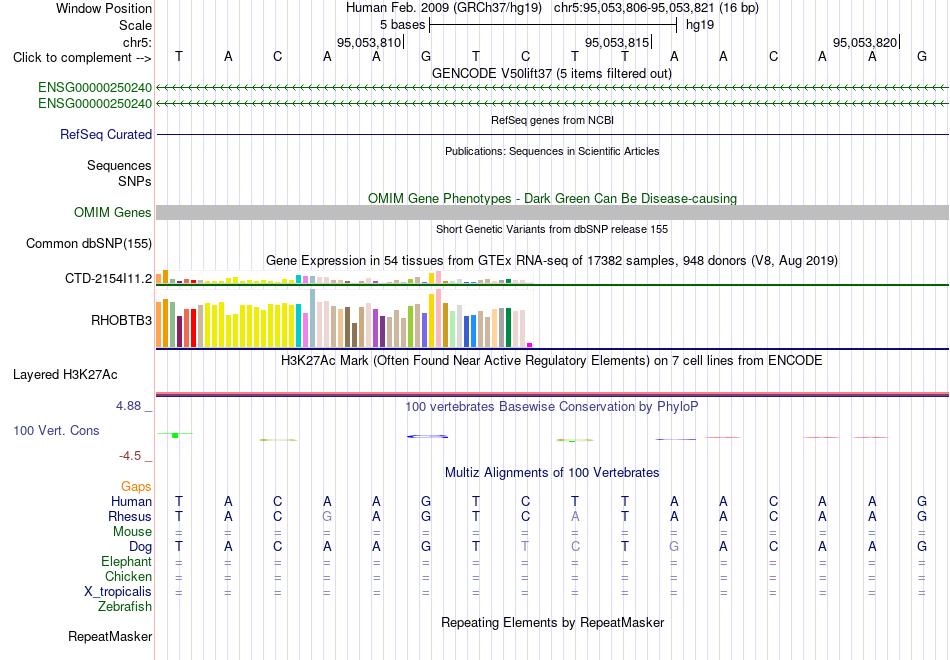This screenshot has width=950, height=660.
Task: Click the H3K27Ac Mark track title
Action: coord(552,361)
